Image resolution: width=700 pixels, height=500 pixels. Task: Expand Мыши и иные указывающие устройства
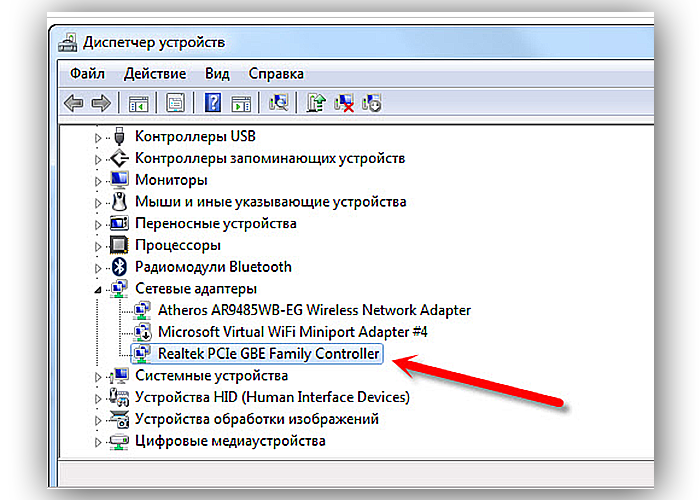pyautogui.click(x=98, y=203)
